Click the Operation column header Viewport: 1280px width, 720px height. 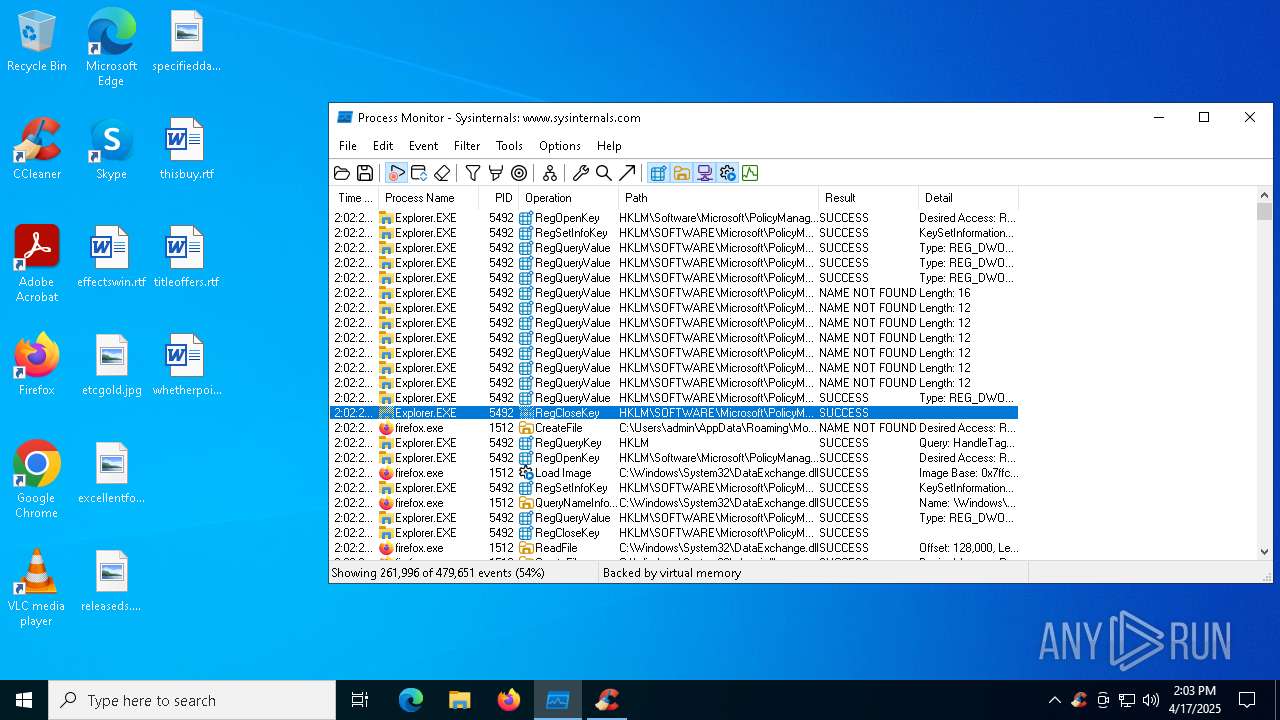coord(569,198)
